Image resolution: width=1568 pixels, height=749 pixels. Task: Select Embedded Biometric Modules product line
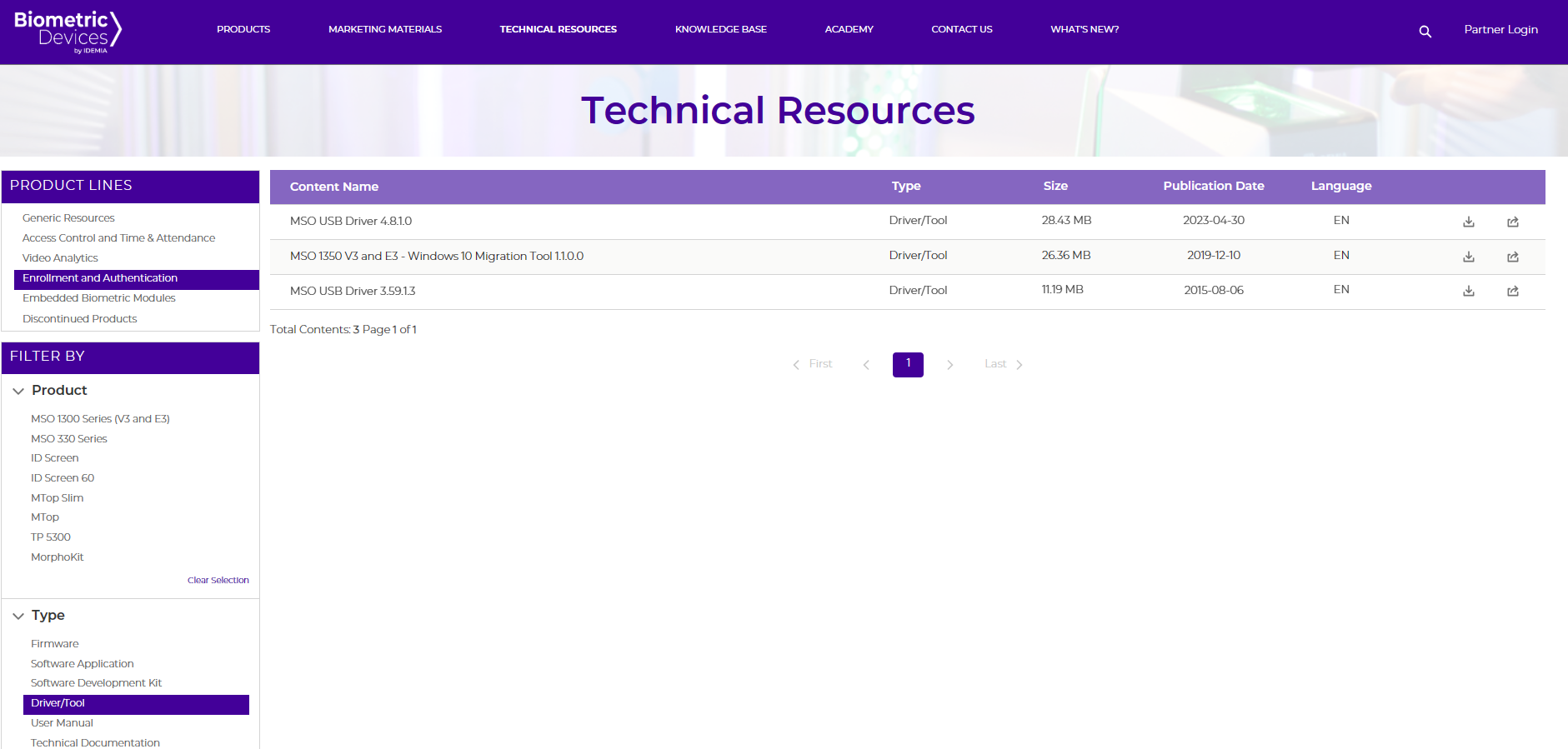(x=99, y=298)
